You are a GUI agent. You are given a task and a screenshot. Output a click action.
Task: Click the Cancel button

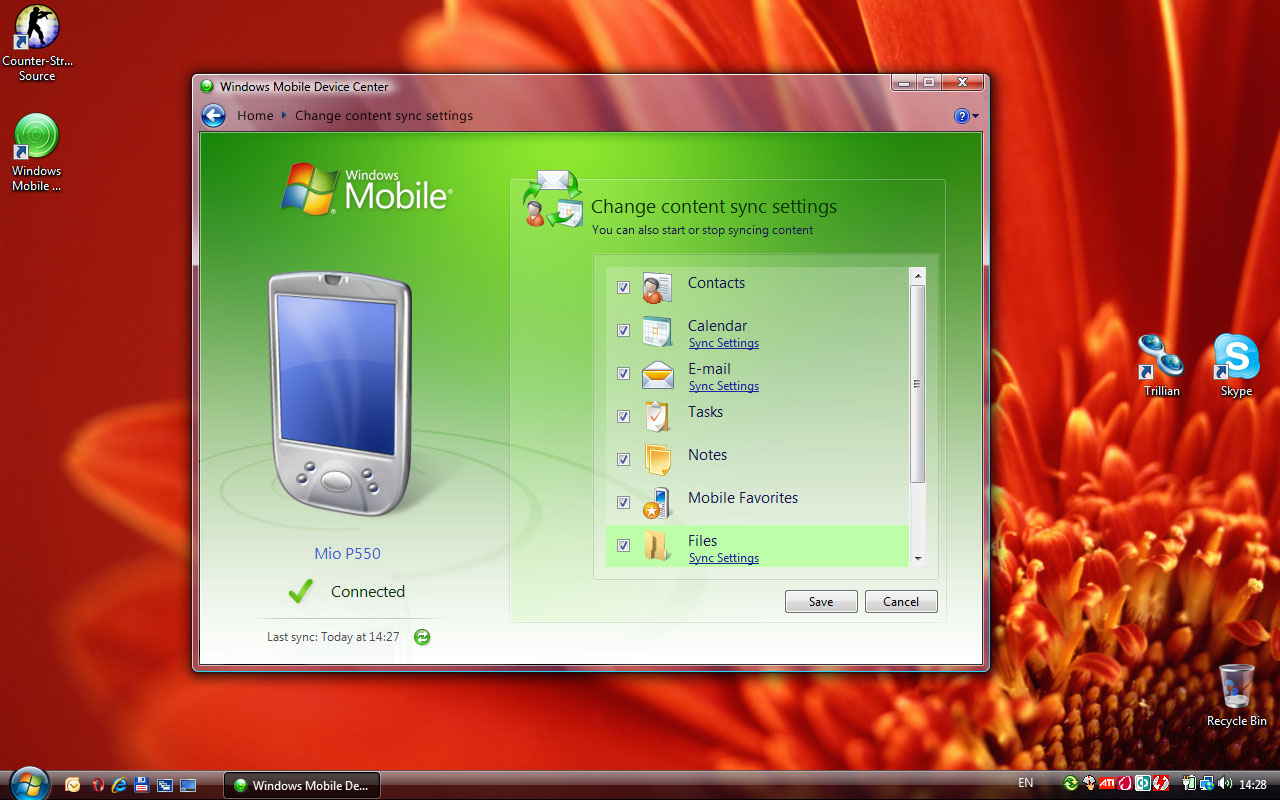(901, 601)
